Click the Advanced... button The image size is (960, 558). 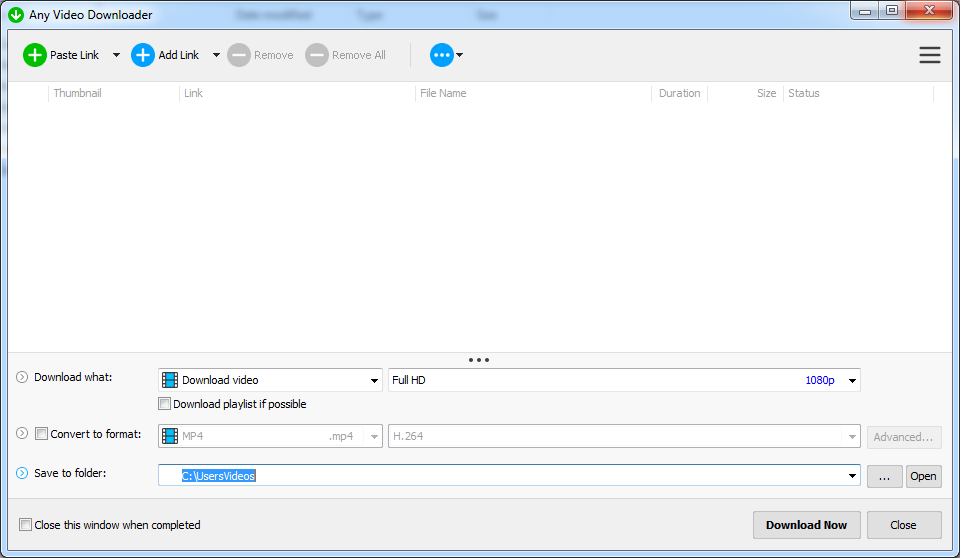pyautogui.click(x=904, y=437)
